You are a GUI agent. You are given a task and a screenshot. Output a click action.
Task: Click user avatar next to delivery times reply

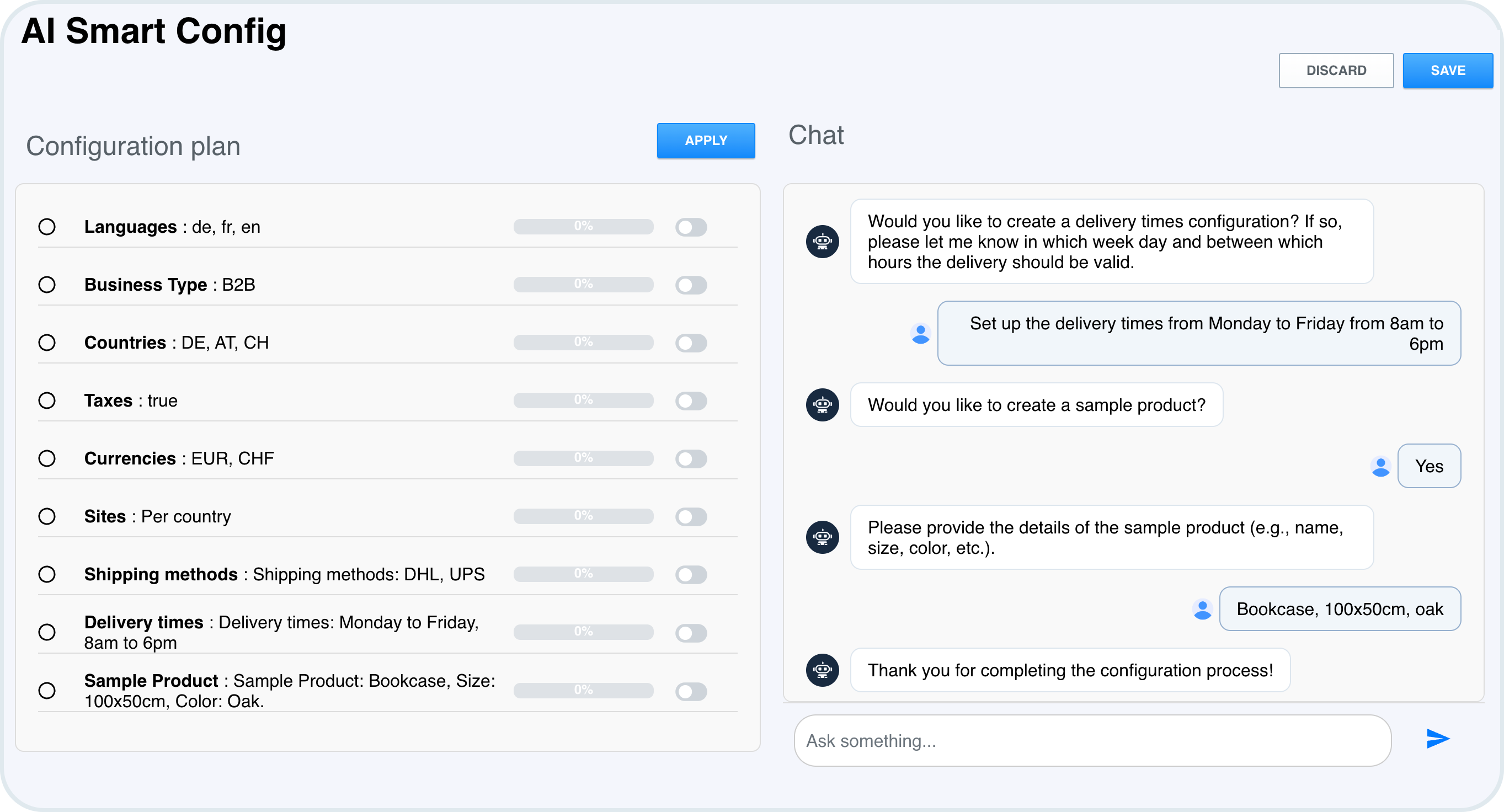tap(920, 334)
